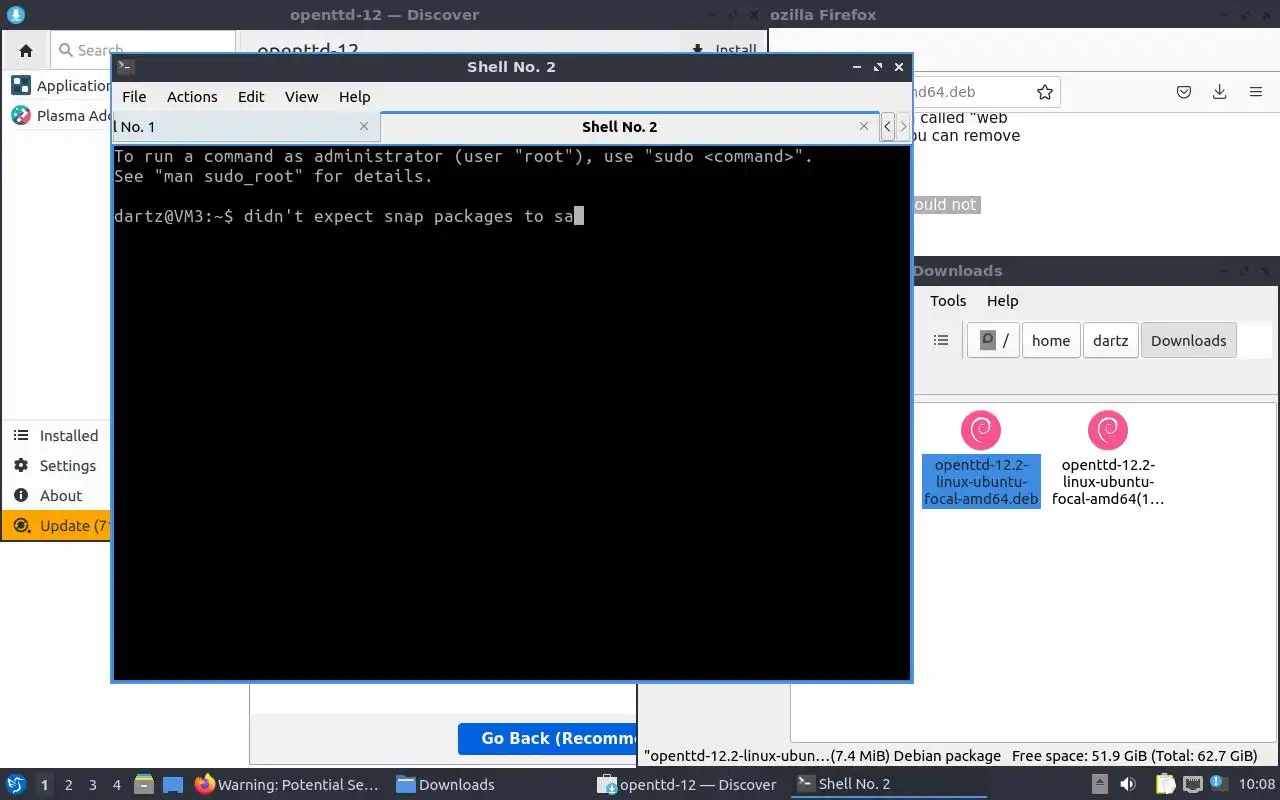The image size is (1280, 800).
Task: Go to root folder in the path bar
Action: pyautogui.click(x=993, y=340)
